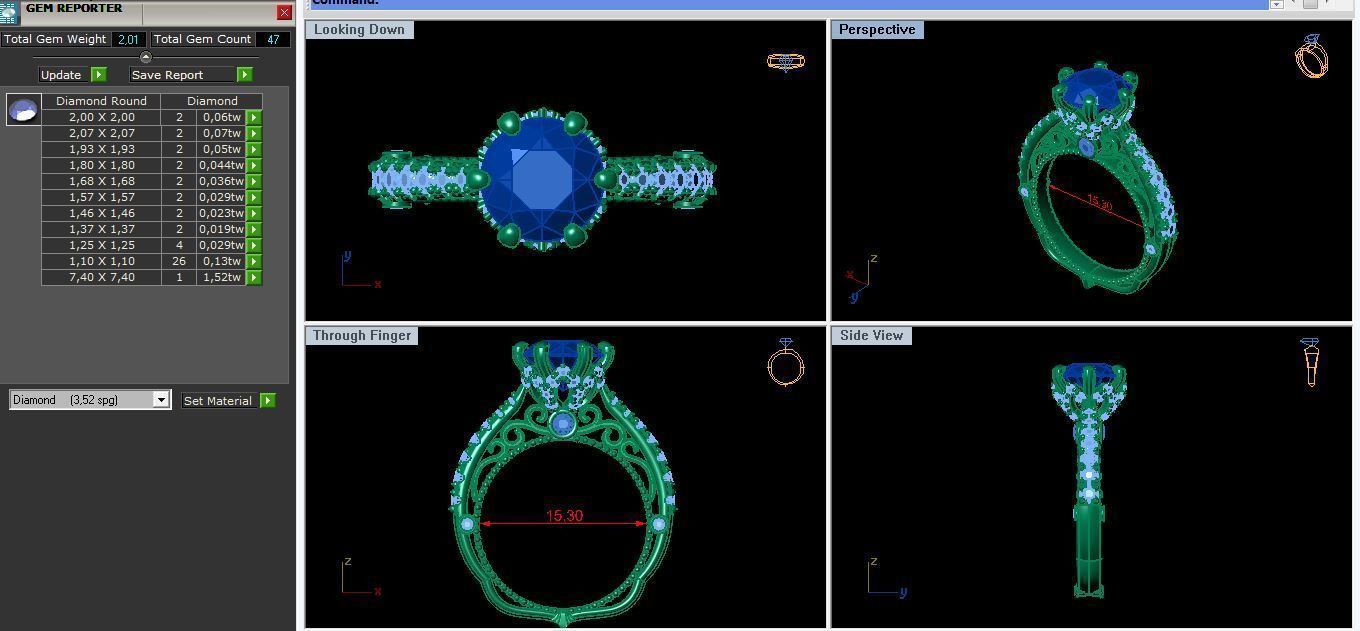Screen dimensions: 1360x631
Task: Click the Update green arrow button
Action: point(98,75)
